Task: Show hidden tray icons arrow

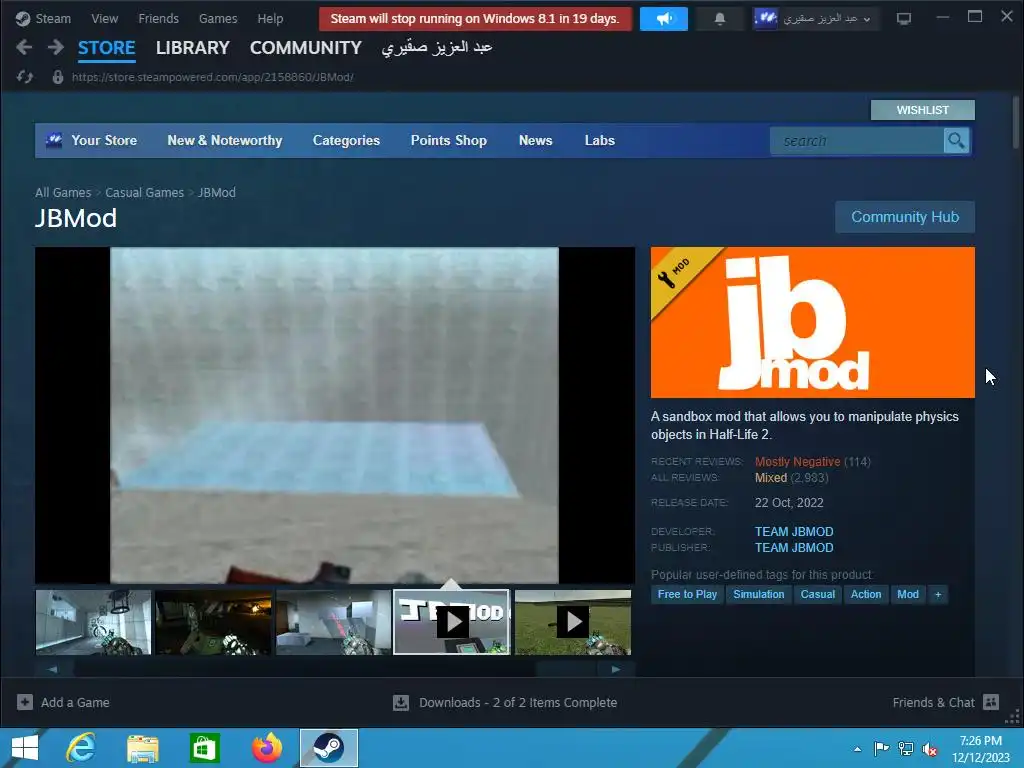Action: click(x=857, y=749)
